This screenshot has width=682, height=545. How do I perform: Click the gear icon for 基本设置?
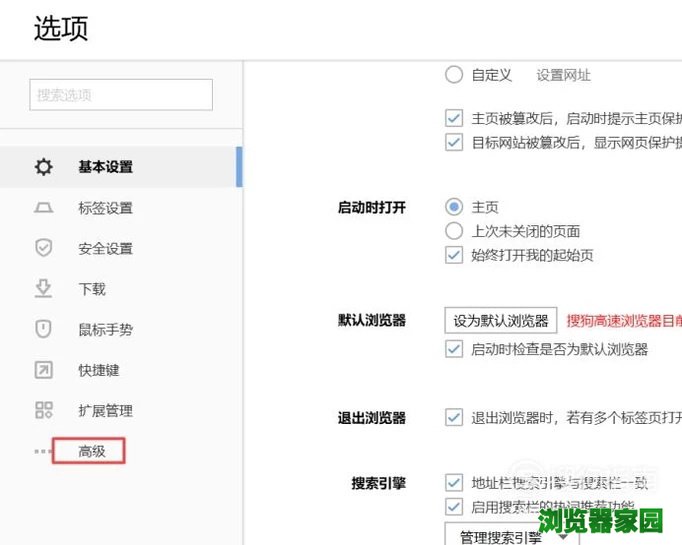(43, 167)
